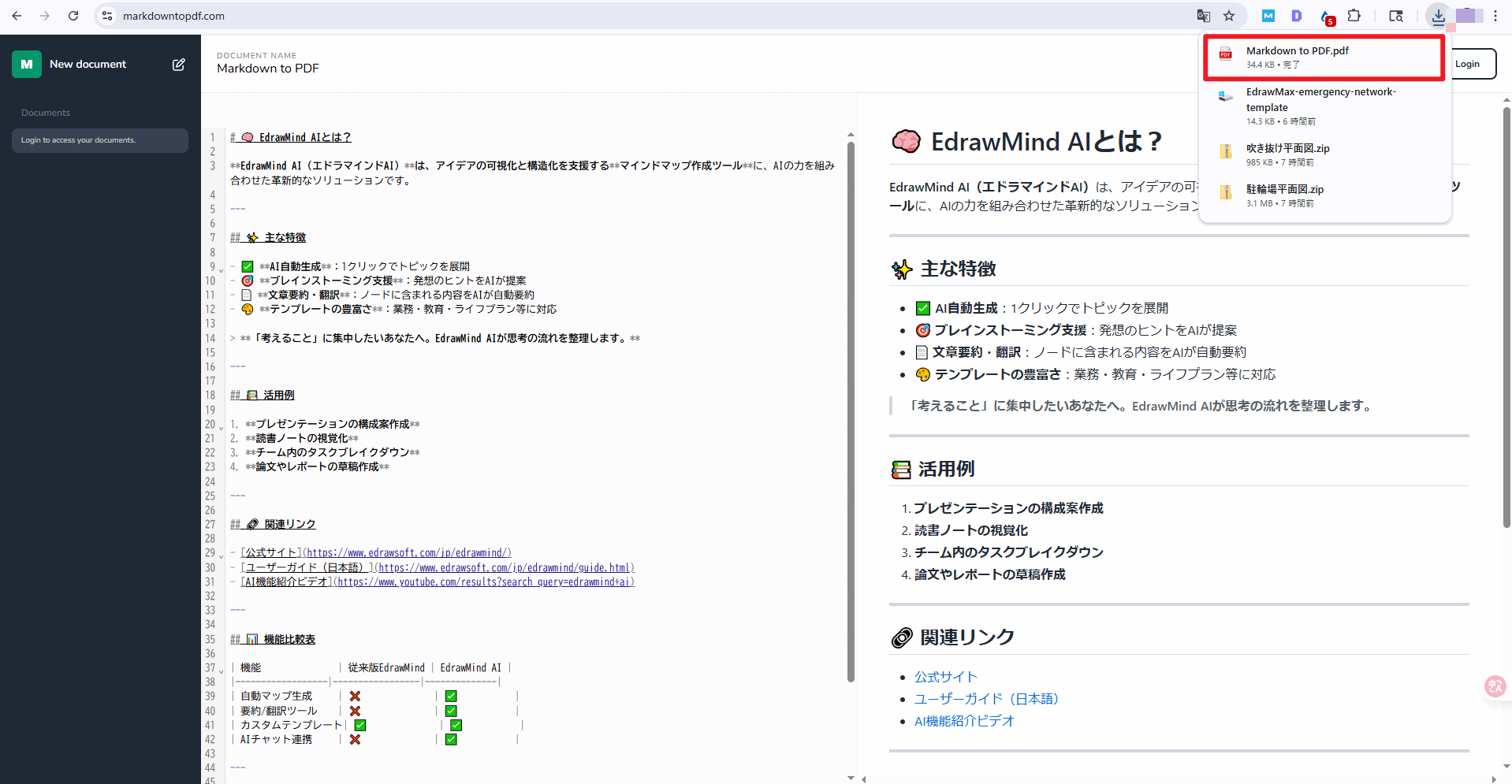
Task: Open the Chrome Downloads toolbar icon
Action: pos(1439,16)
